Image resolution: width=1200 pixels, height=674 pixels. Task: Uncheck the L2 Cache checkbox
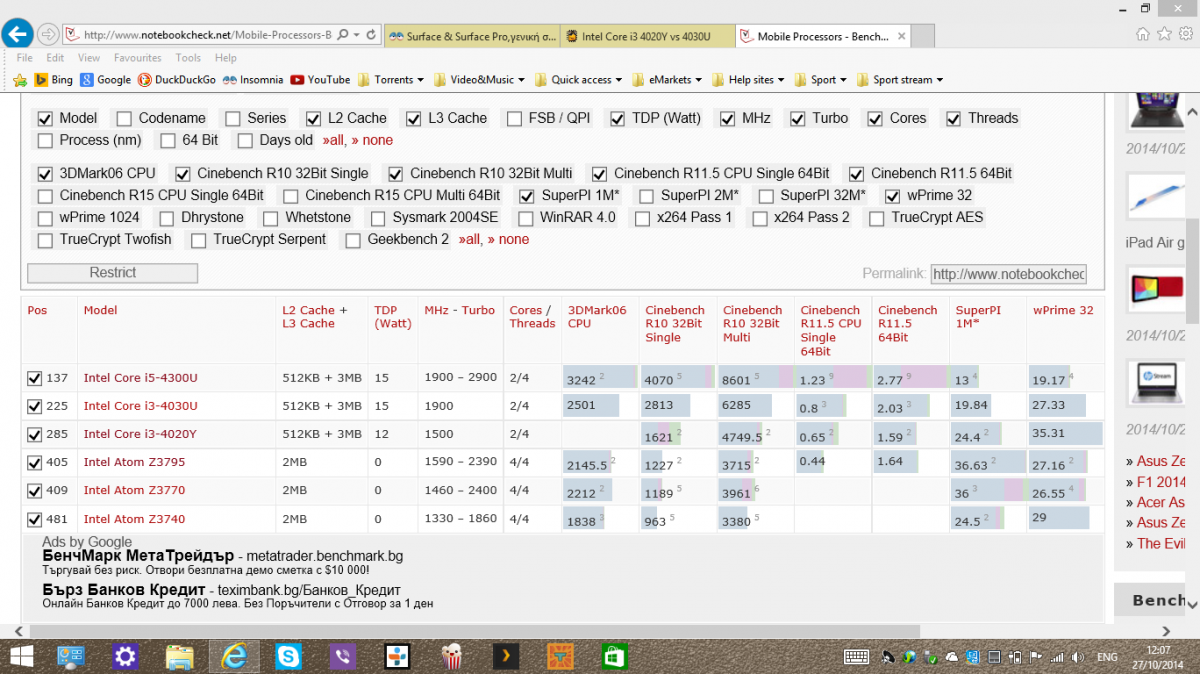(x=313, y=118)
